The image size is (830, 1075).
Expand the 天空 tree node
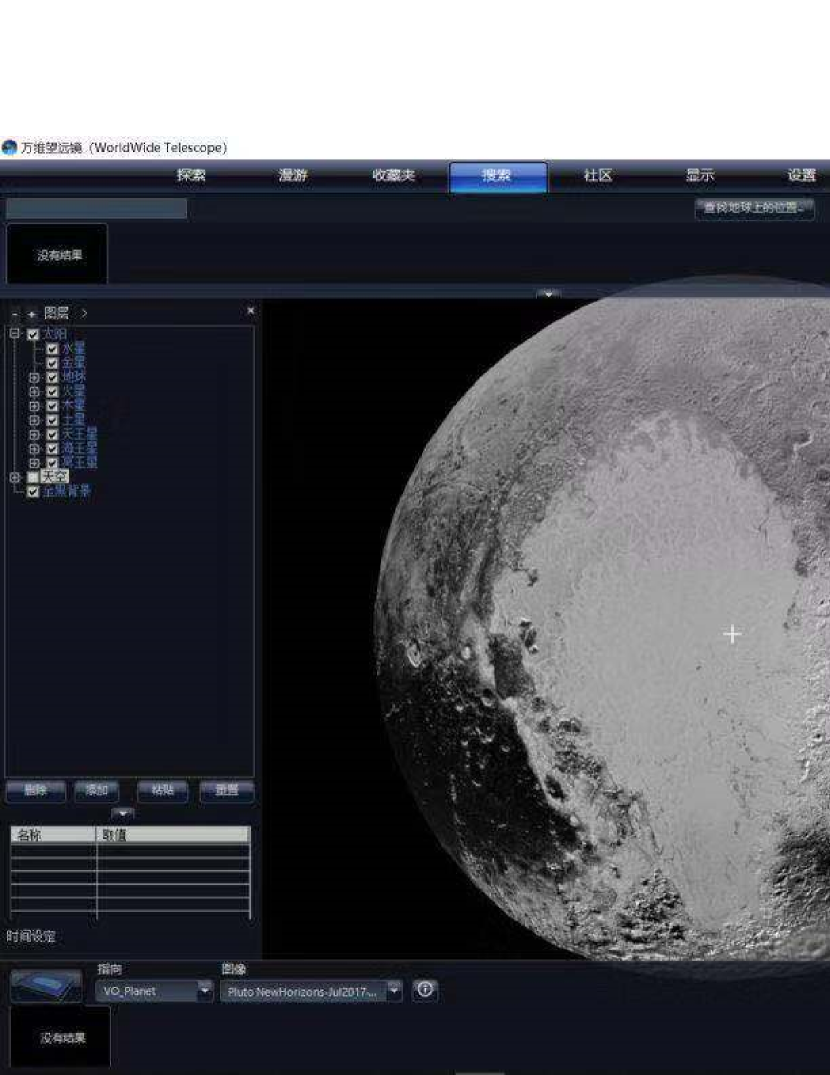pos(15,477)
